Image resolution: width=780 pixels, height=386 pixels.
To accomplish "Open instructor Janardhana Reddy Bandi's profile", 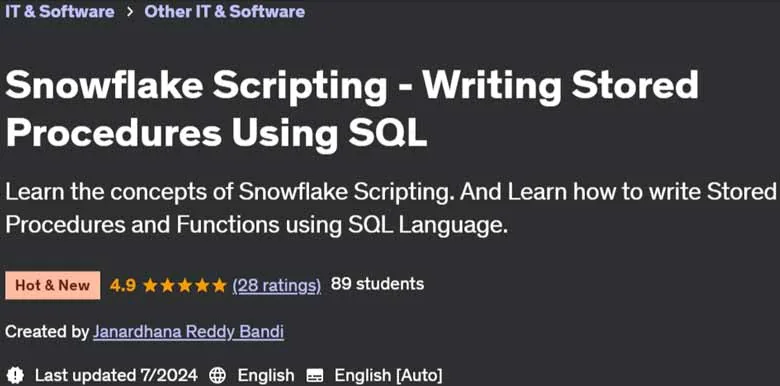I will [189, 332].
